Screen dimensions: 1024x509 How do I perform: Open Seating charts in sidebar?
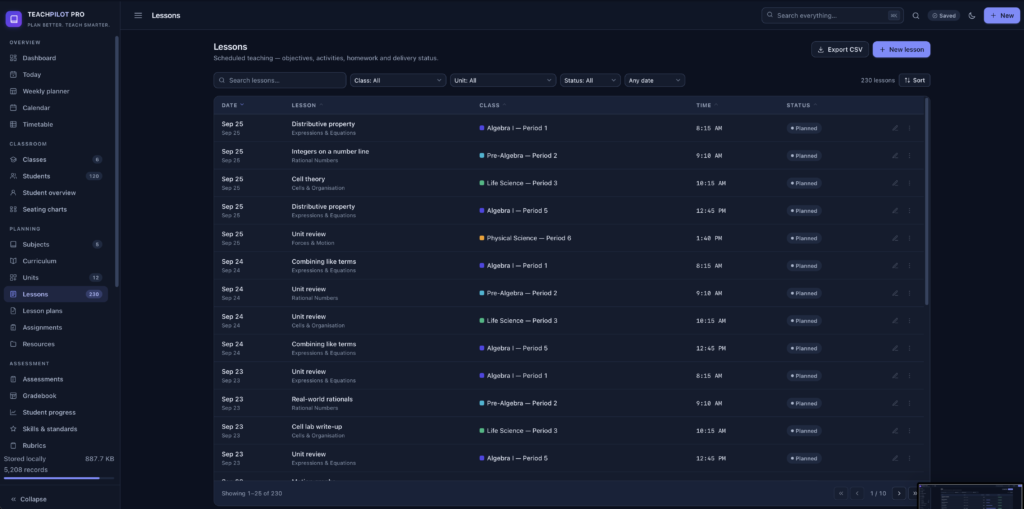56,209
